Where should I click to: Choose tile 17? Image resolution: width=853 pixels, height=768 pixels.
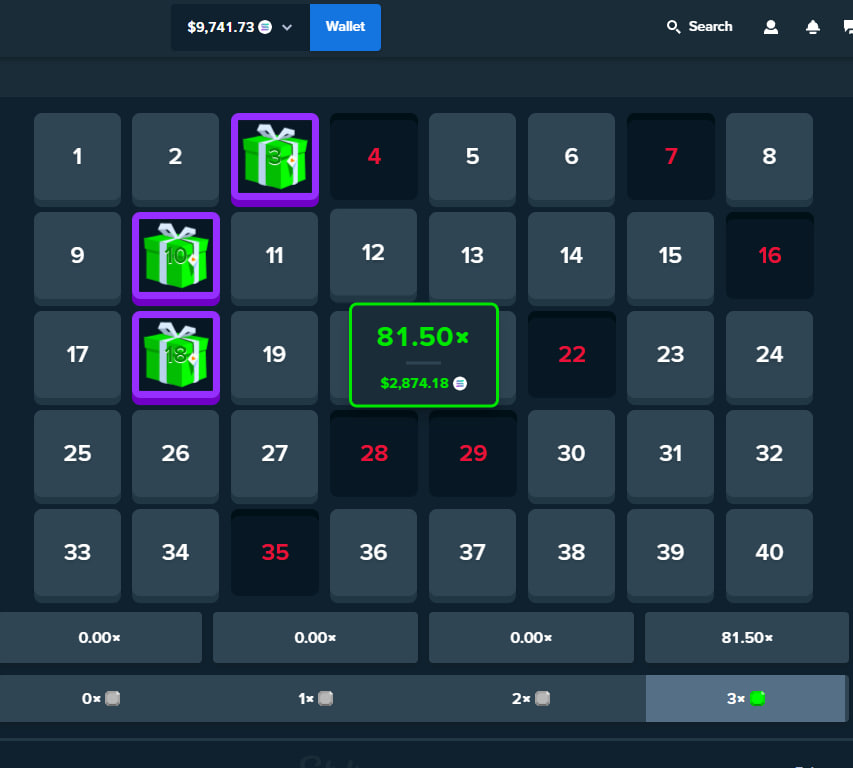click(x=77, y=355)
